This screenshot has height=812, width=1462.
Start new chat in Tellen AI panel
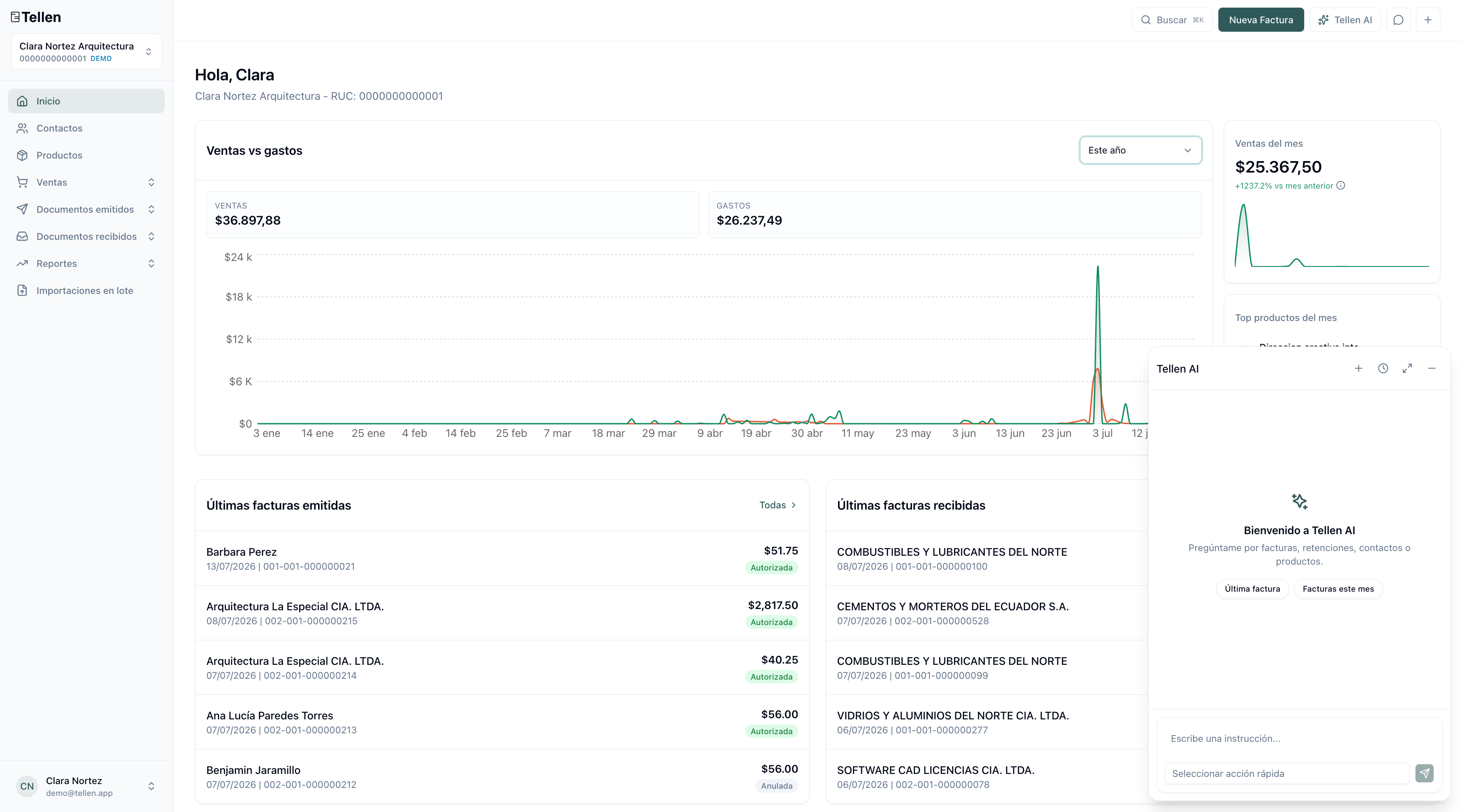[x=1359, y=368]
